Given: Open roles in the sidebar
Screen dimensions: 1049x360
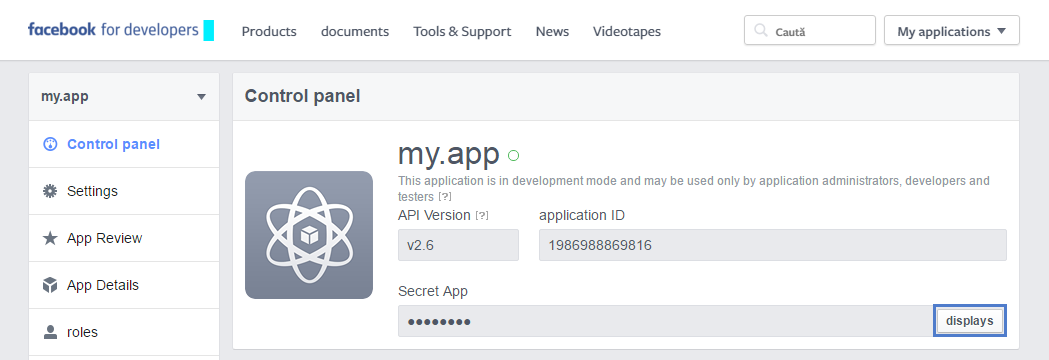Looking at the screenshot, I should point(124,332).
